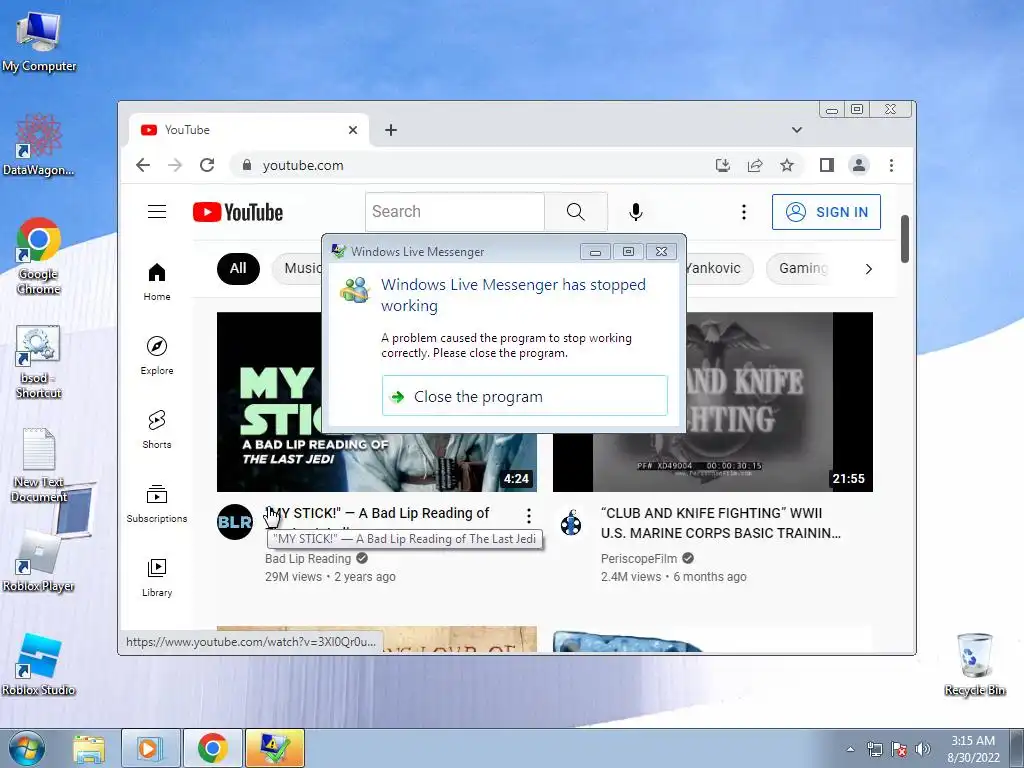Image resolution: width=1024 pixels, height=768 pixels.
Task: Open a new Chrome tab
Action: pos(391,130)
